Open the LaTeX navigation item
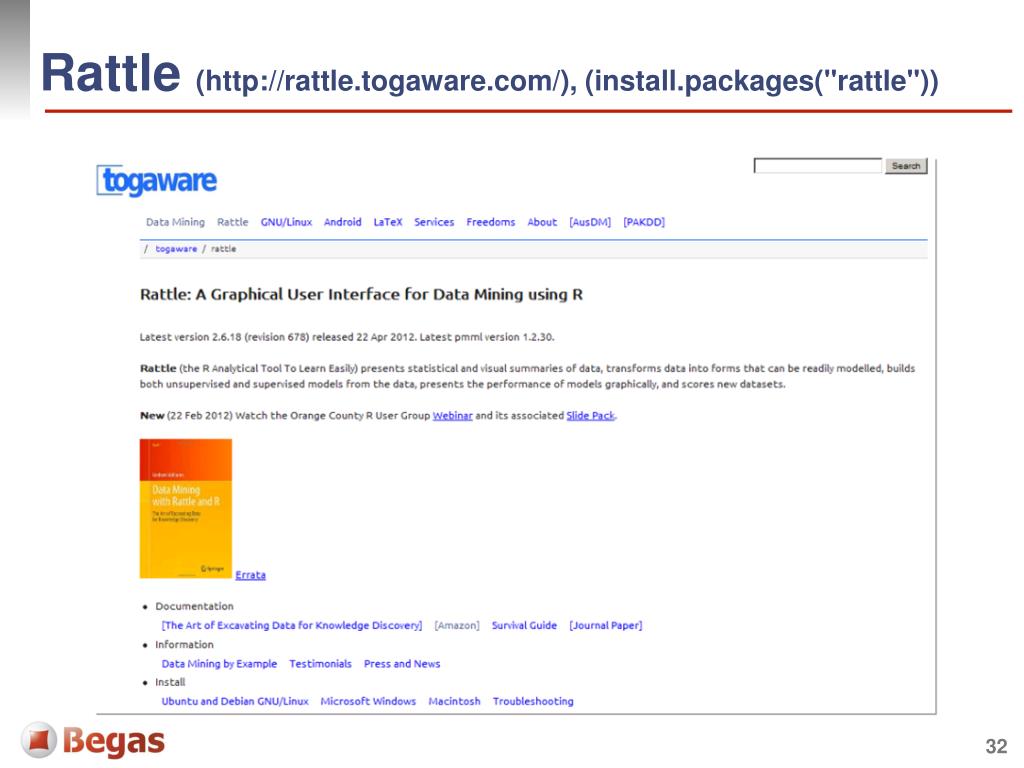The width and height of the screenshot is (1024, 768). tap(388, 222)
